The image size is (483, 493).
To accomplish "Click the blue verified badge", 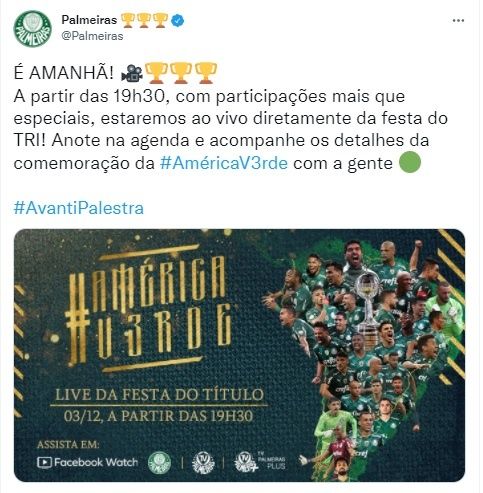I will coord(177,20).
